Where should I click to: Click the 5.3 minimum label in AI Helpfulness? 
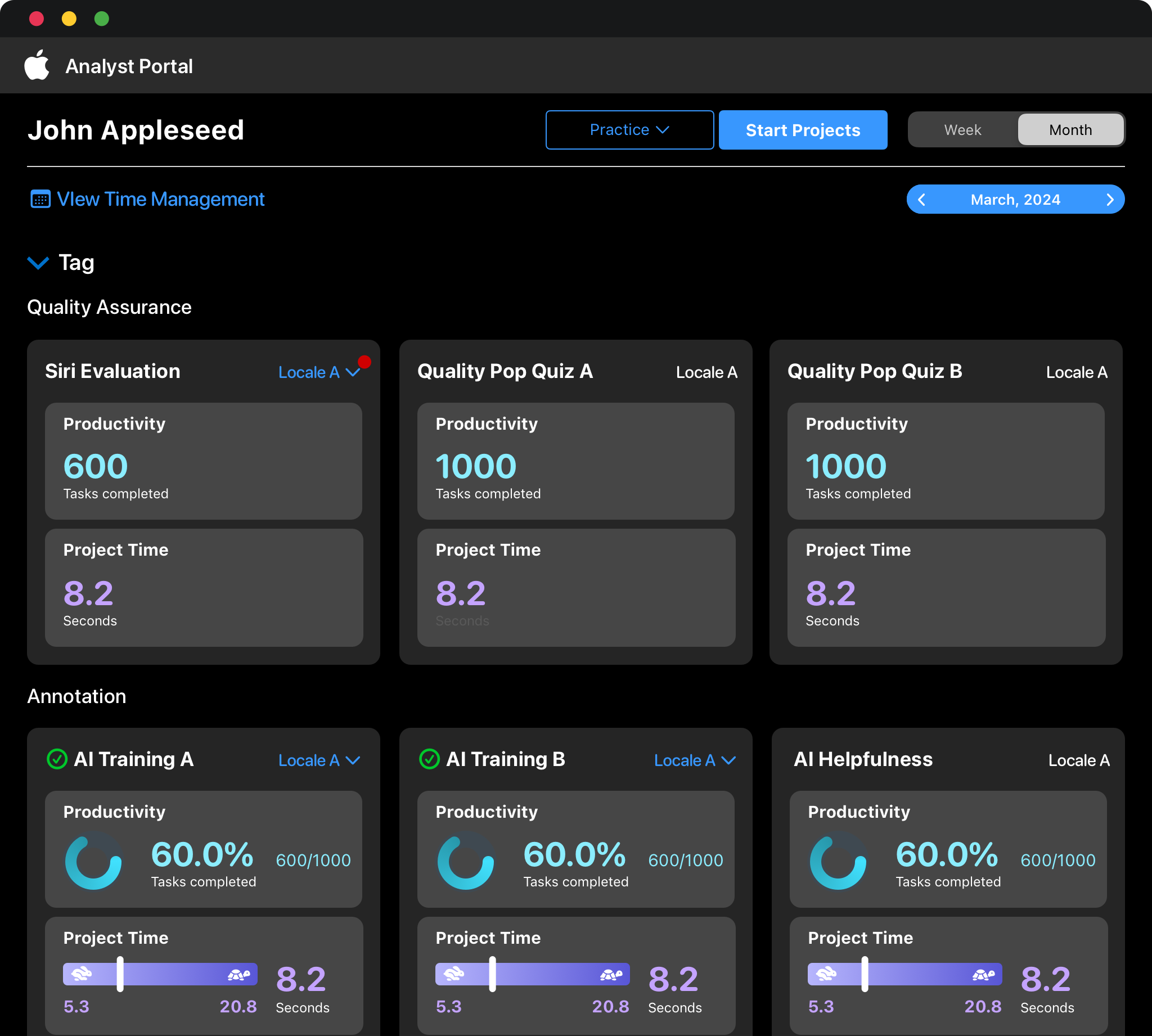click(x=821, y=1006)
